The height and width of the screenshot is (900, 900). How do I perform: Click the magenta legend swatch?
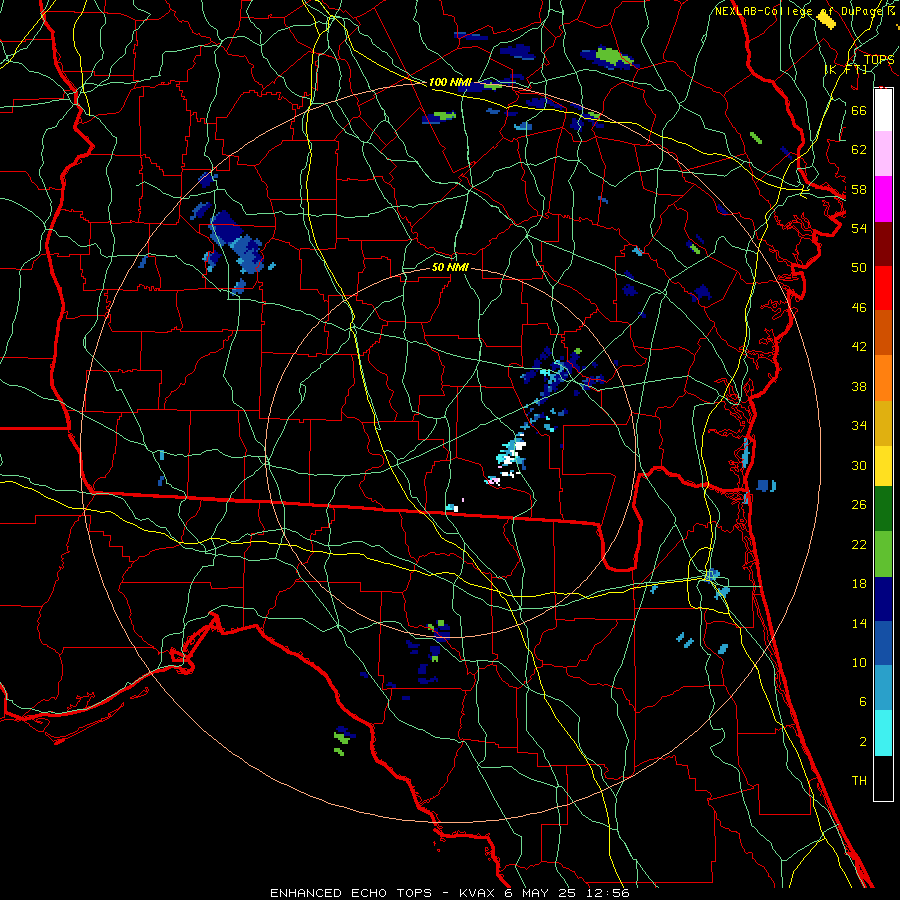[x=883, y=199]
